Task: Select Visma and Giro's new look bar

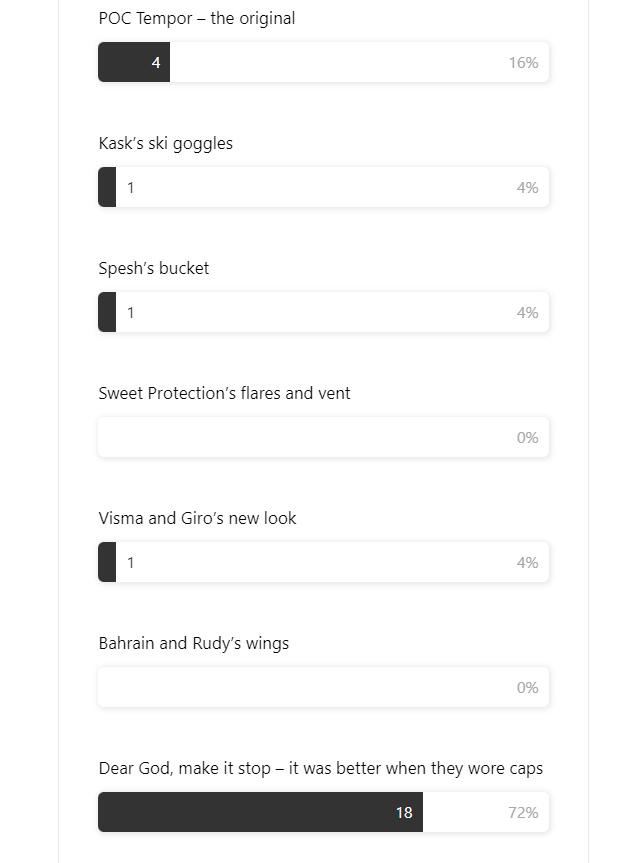Action: (324, 562)
